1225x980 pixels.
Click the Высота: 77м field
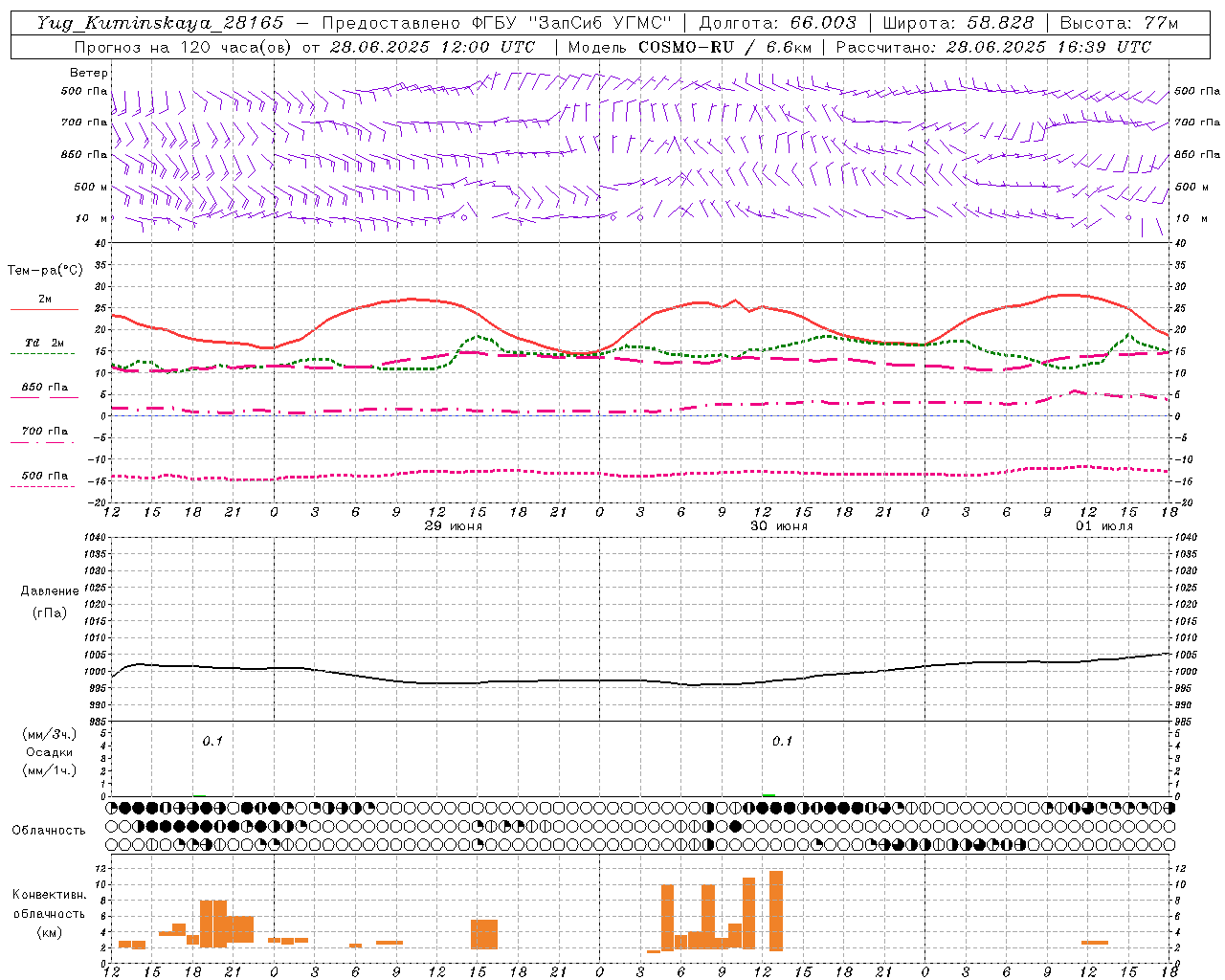click(x=1119, y=23)
